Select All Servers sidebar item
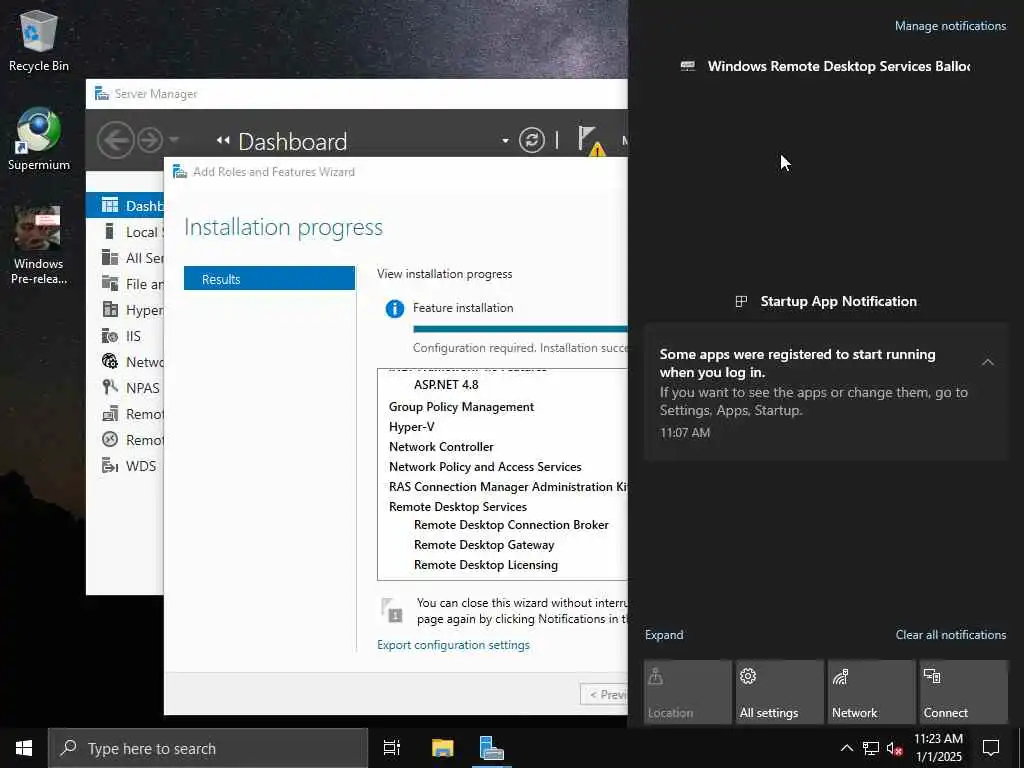 [x=125, y=258]
